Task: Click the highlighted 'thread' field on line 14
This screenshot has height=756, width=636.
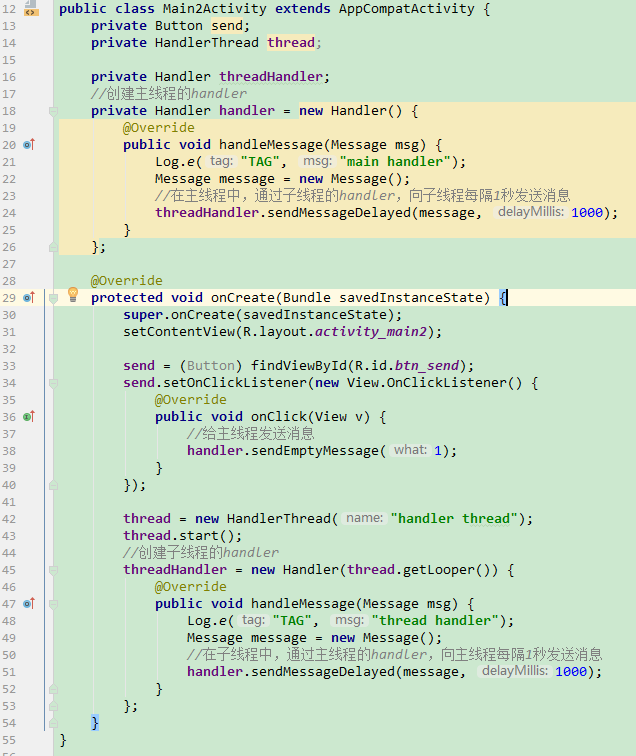Action: click(x=291, y=42)
